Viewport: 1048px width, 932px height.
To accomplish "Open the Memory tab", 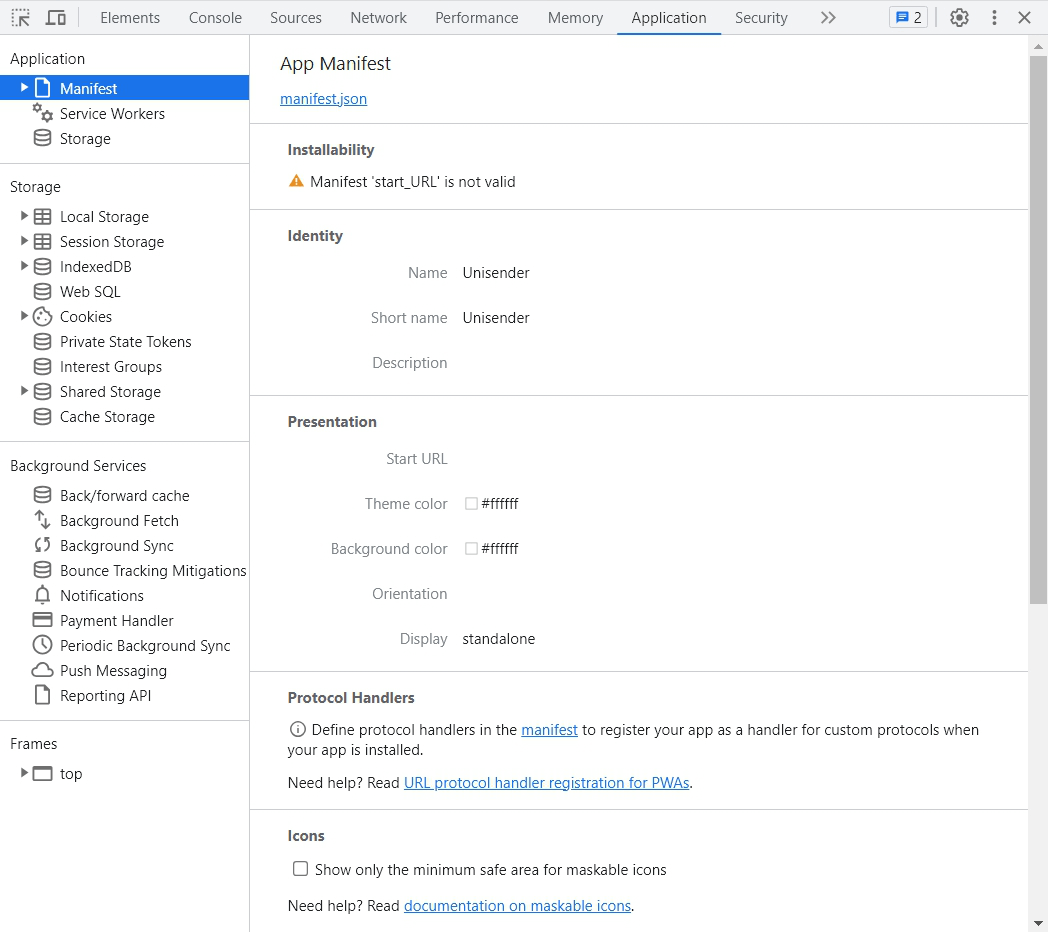I will [x=575, y=17].
